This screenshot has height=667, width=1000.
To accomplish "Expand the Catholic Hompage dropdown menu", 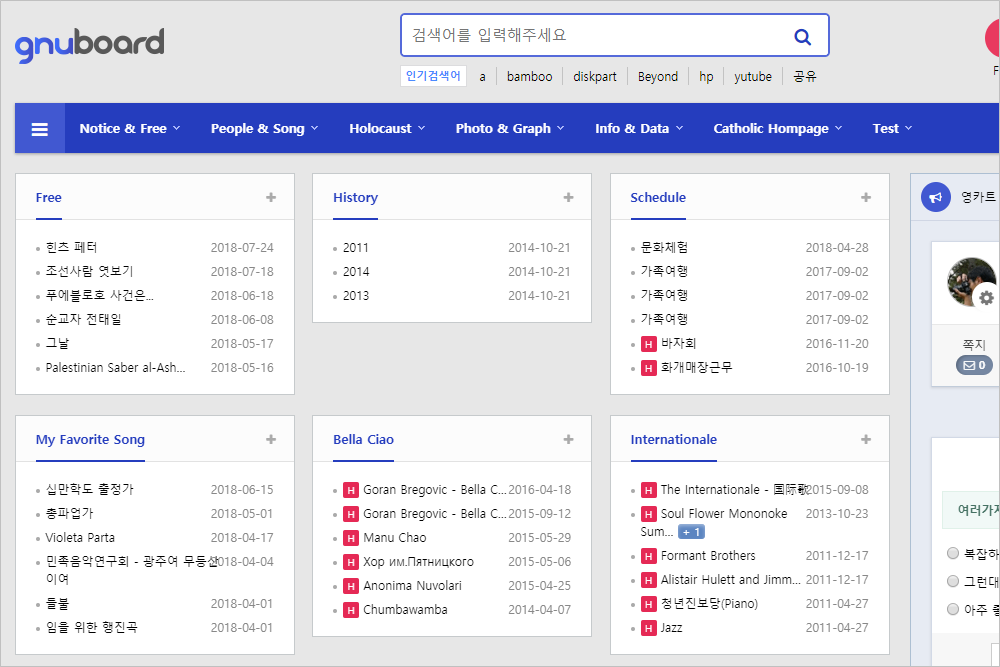I will 777,129.
